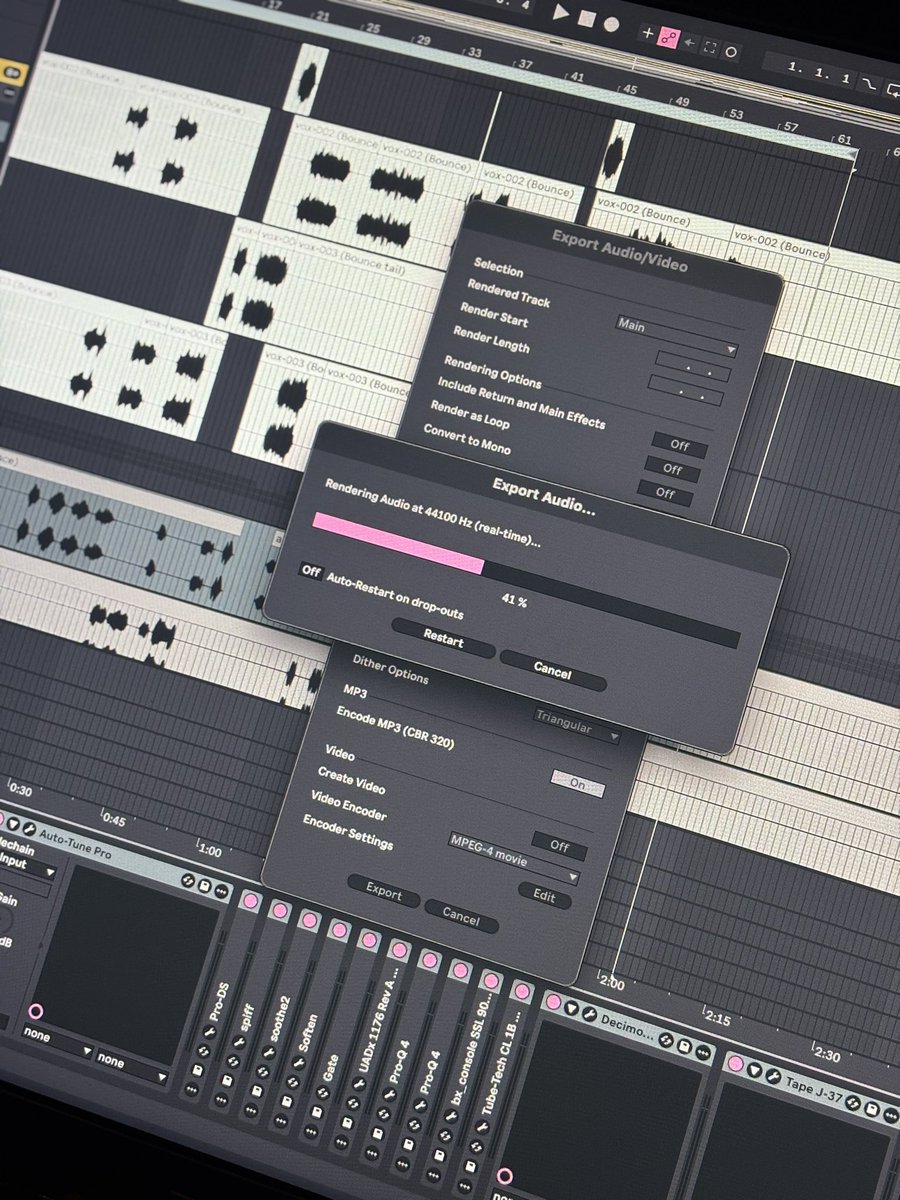Open Decimo device options dots menu
This screenshot has width=900, height=1200.
pyautogui.click(x=703, y=1051)
